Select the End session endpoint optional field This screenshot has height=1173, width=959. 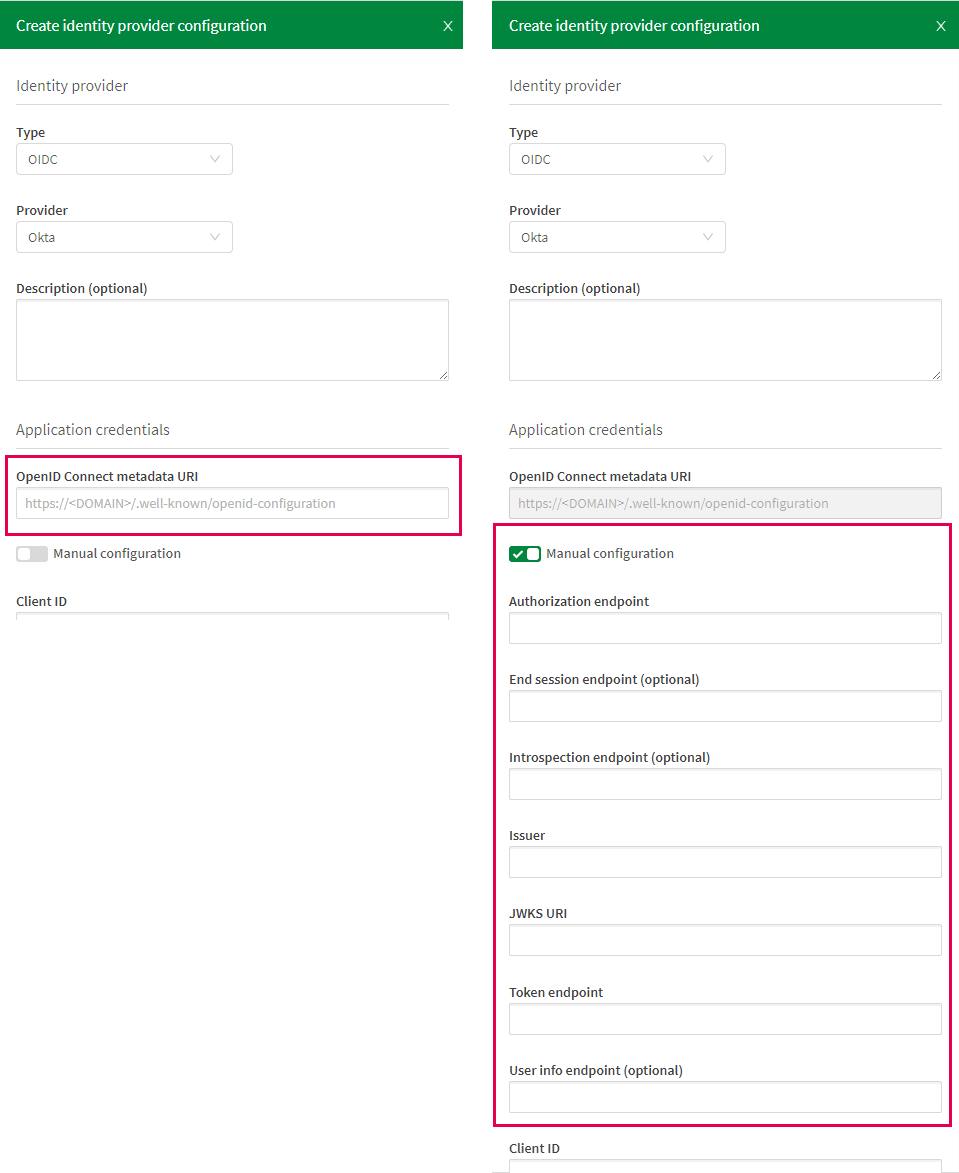click(x=725, y=706)
